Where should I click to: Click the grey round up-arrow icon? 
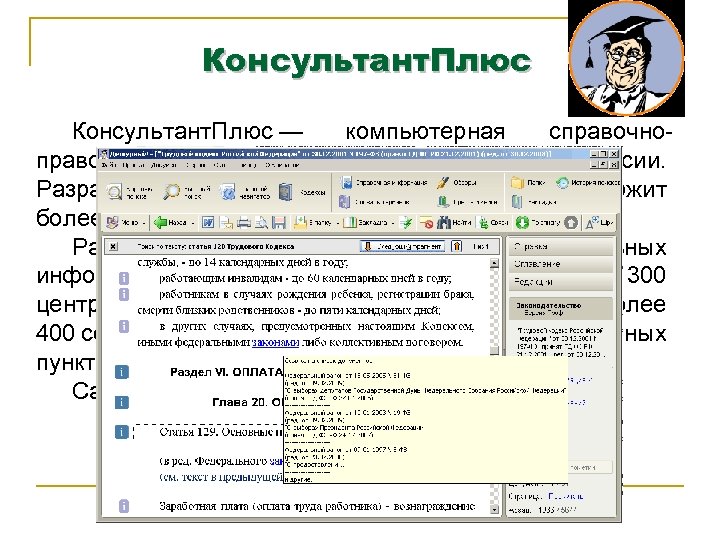571,223
